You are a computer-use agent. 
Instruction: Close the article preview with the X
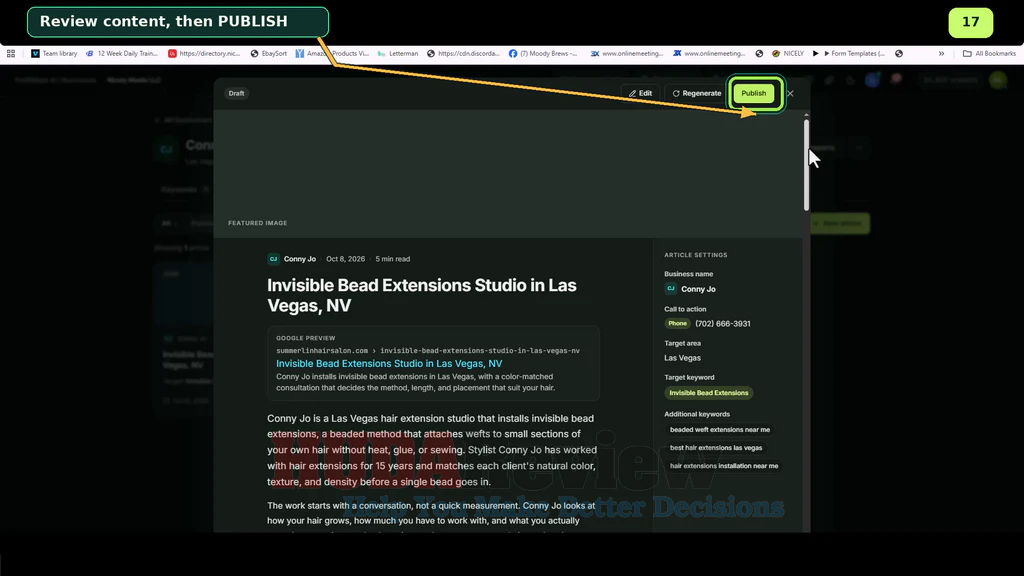(x=790, y=93)
